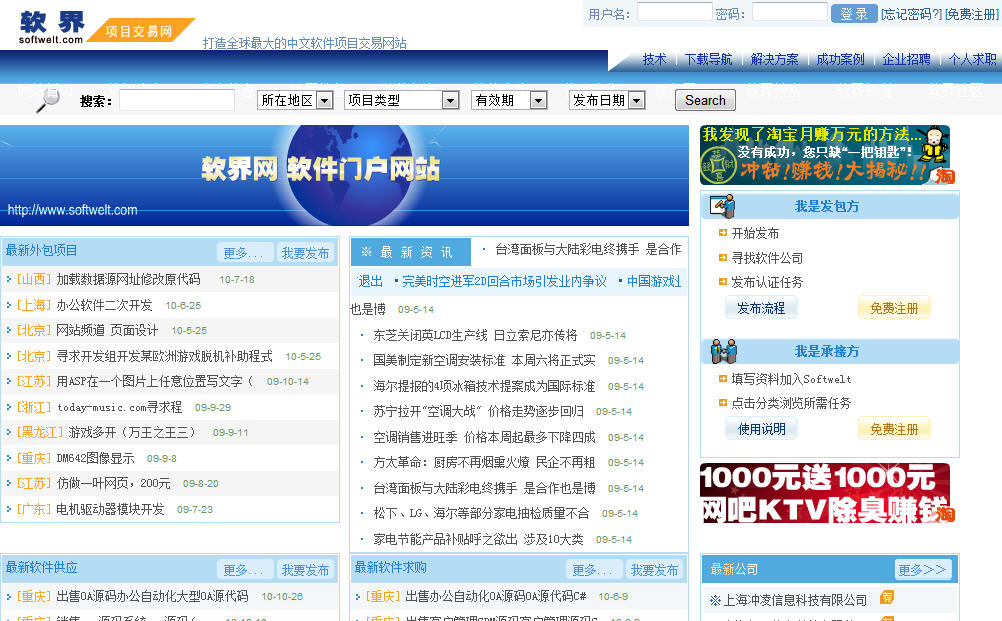Open the Taobao 月赚万元 ad banner
The height and width of the screenshot is (621, 1002).
pyautogui.click(x=825, y=155)
